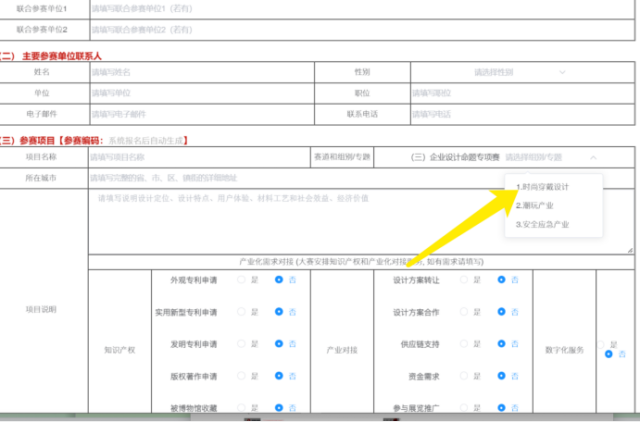Click the 主要参赛单位联系人 section heading
Screen dimensions: 640x422
61,56
